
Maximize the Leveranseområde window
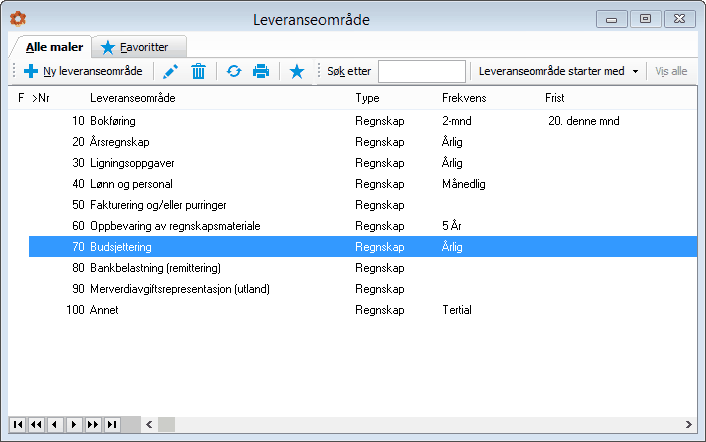[x=645, y=19]
